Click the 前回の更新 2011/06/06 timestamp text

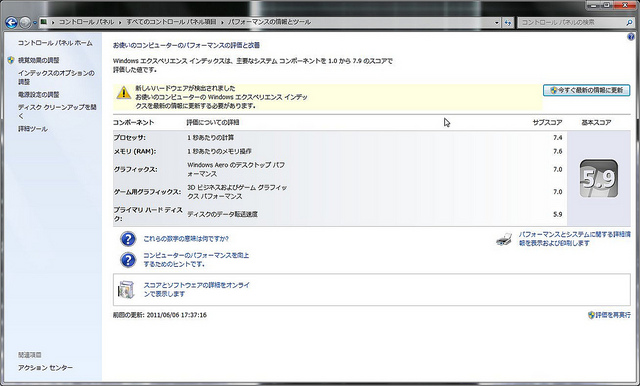point(160,315)
